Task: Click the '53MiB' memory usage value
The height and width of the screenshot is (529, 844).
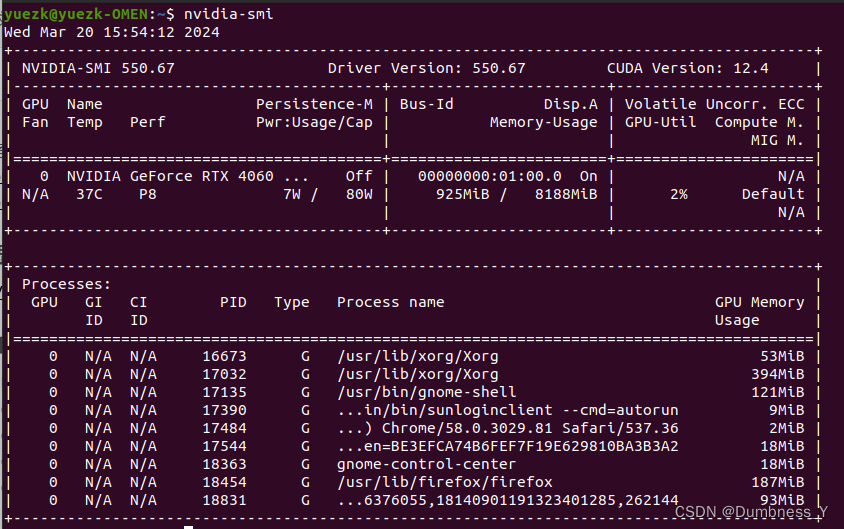Action: [x=782, y=356]
